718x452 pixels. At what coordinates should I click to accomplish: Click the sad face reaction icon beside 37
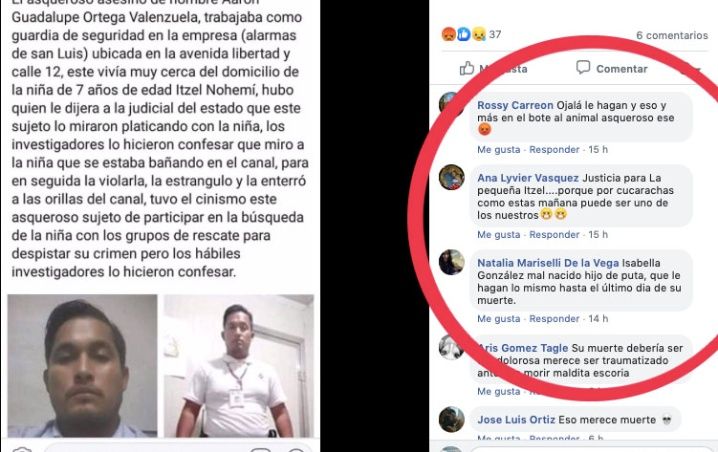point(479,34)
